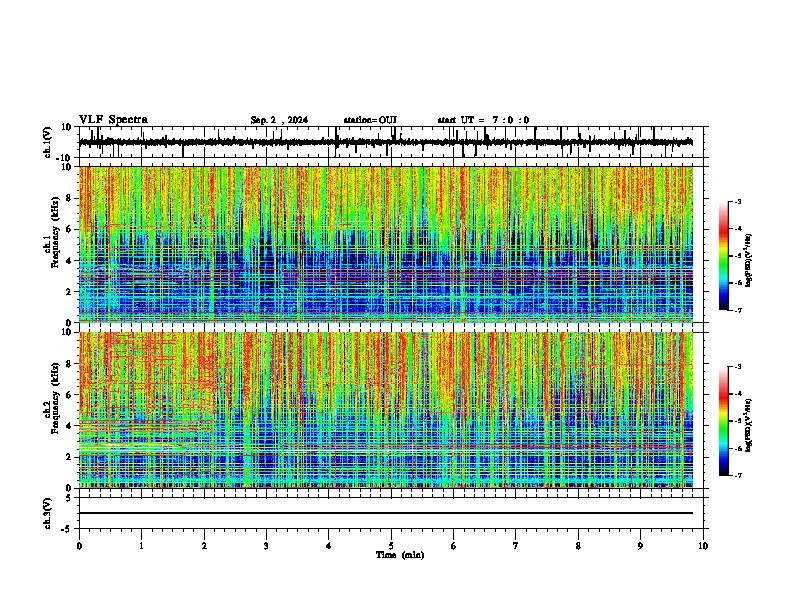Click the "-7" label on ch.2 color scale
Image resolution: width=792 pixels, height=612 pixels.
(x=737, y=476)
